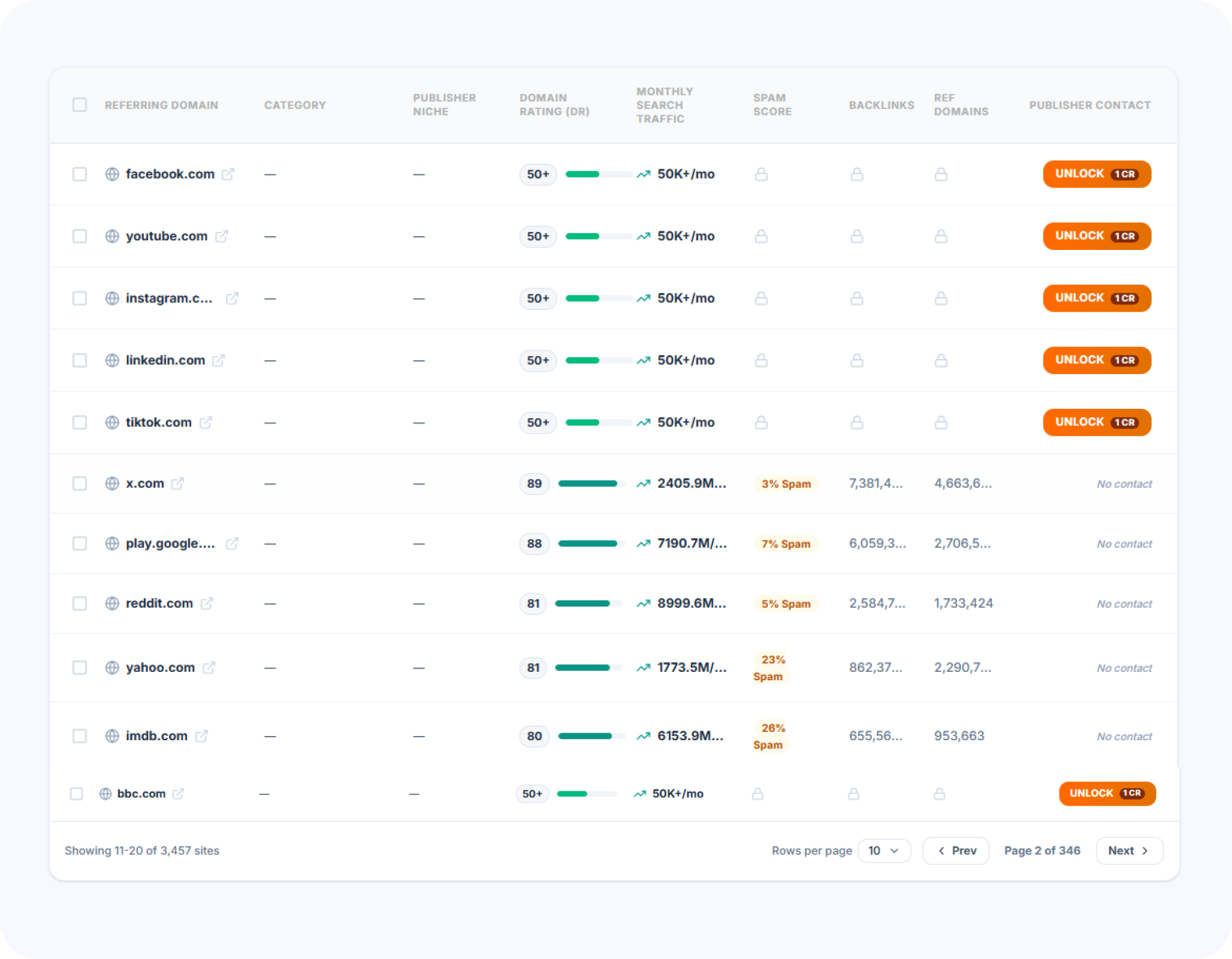Click the globe icon beside facebook.com
The image size is (1232, 959).
pyautogui.click(x=112, y=174)
